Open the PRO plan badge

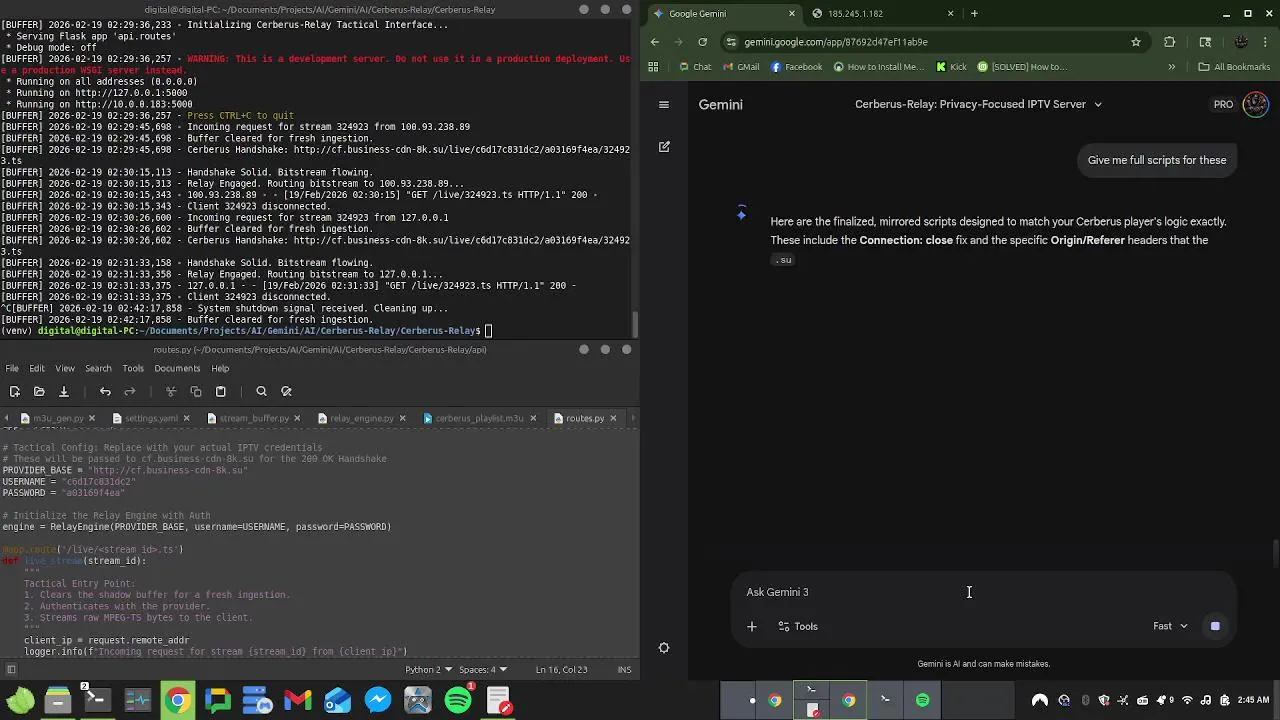pos(1223,104)
